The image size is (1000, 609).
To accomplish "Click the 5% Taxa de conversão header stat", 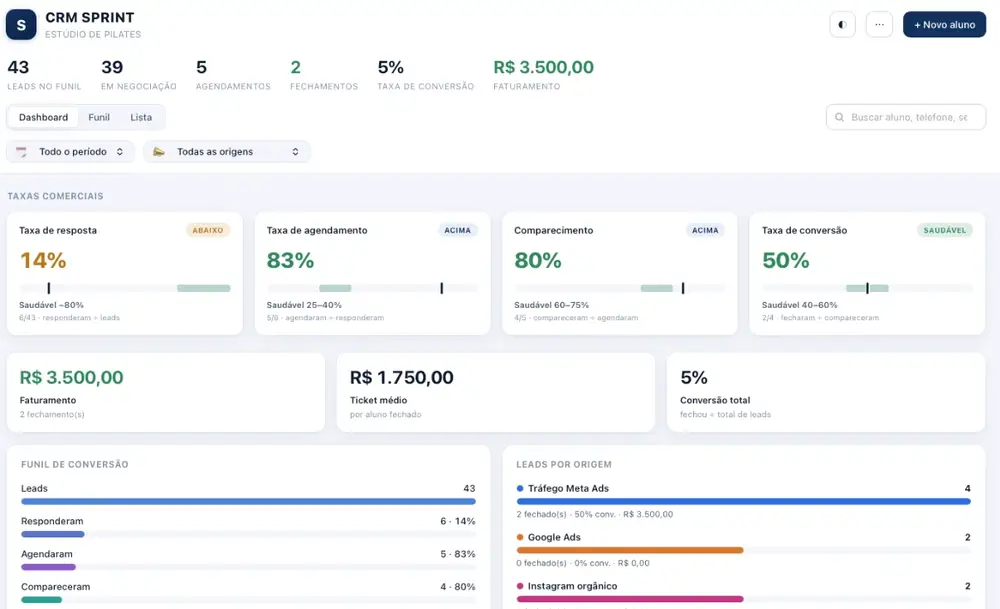I will pyautogui.click(x=425, y=75).
